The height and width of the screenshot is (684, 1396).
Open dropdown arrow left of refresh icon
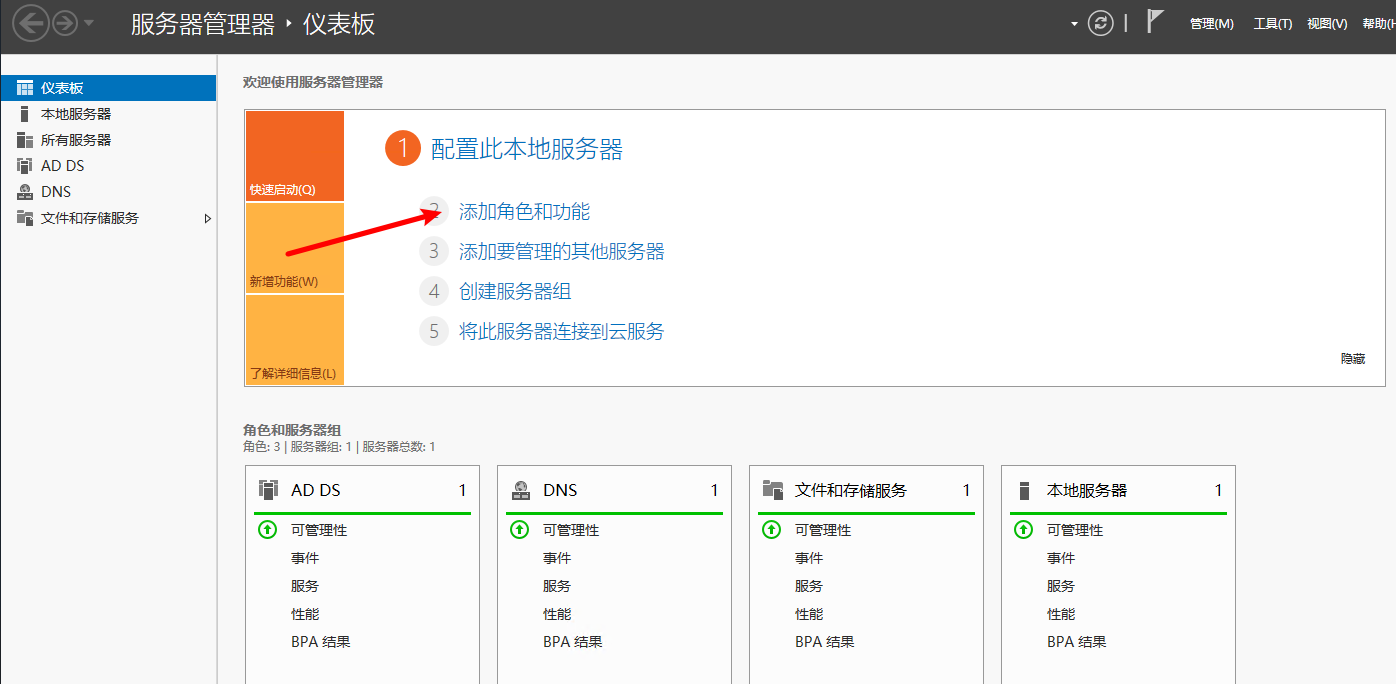coord(1074,24)
